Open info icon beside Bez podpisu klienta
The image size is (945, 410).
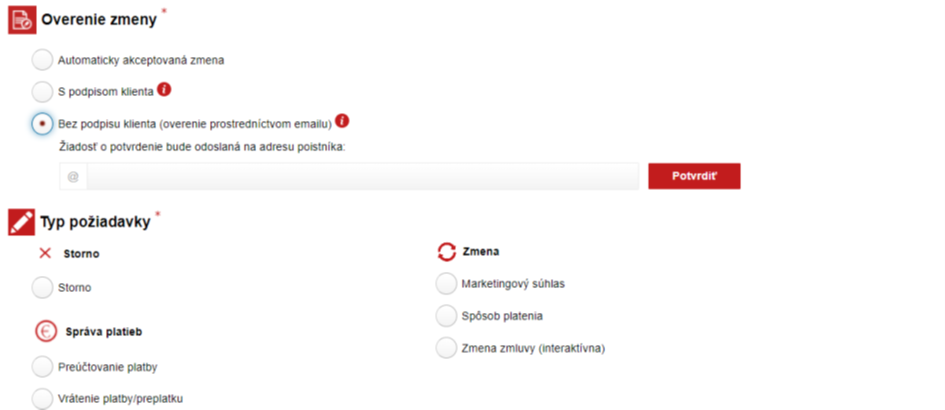(342, 121)
